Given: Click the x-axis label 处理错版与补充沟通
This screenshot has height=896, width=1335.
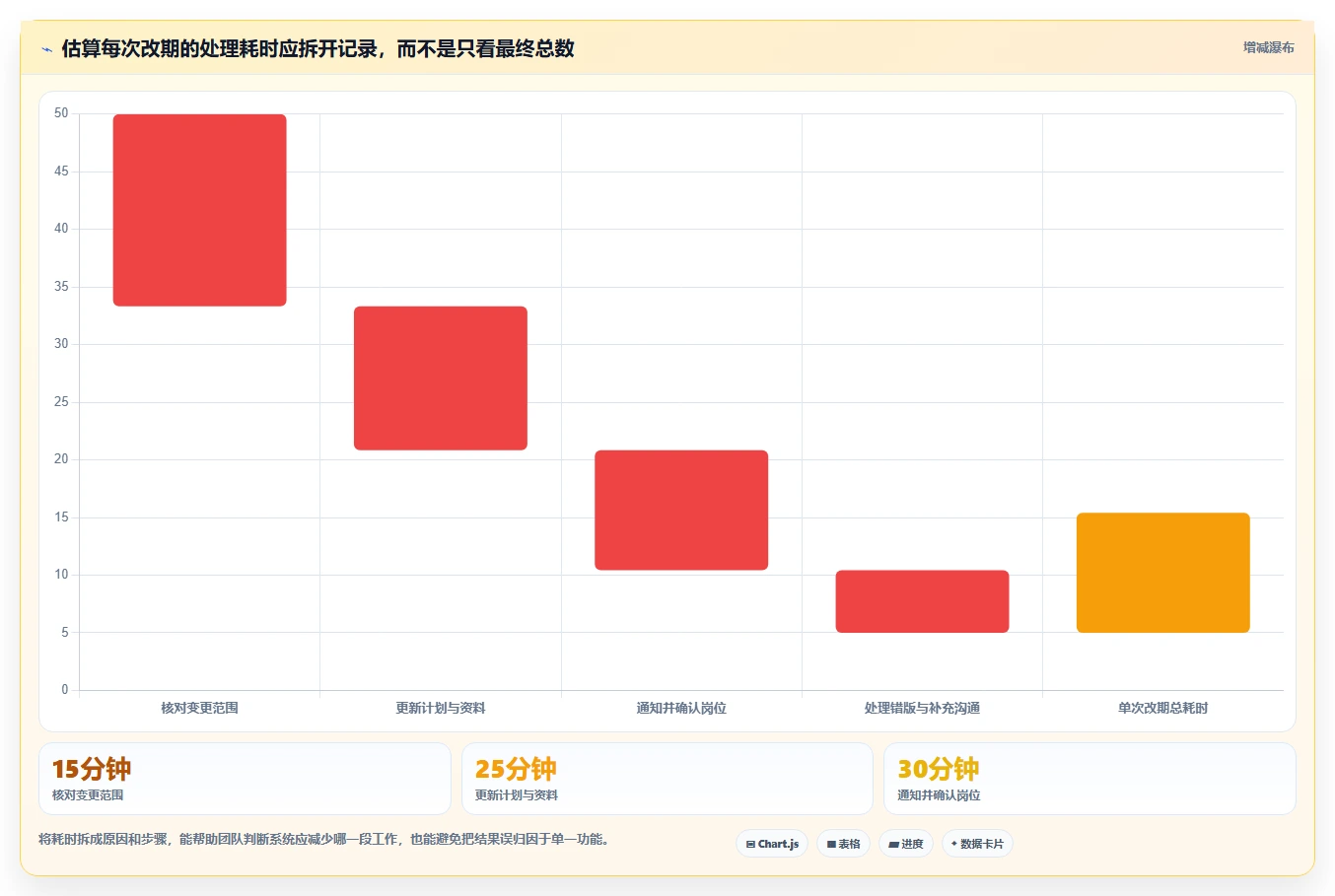Looking at the screenshot, I should (922, 708).
